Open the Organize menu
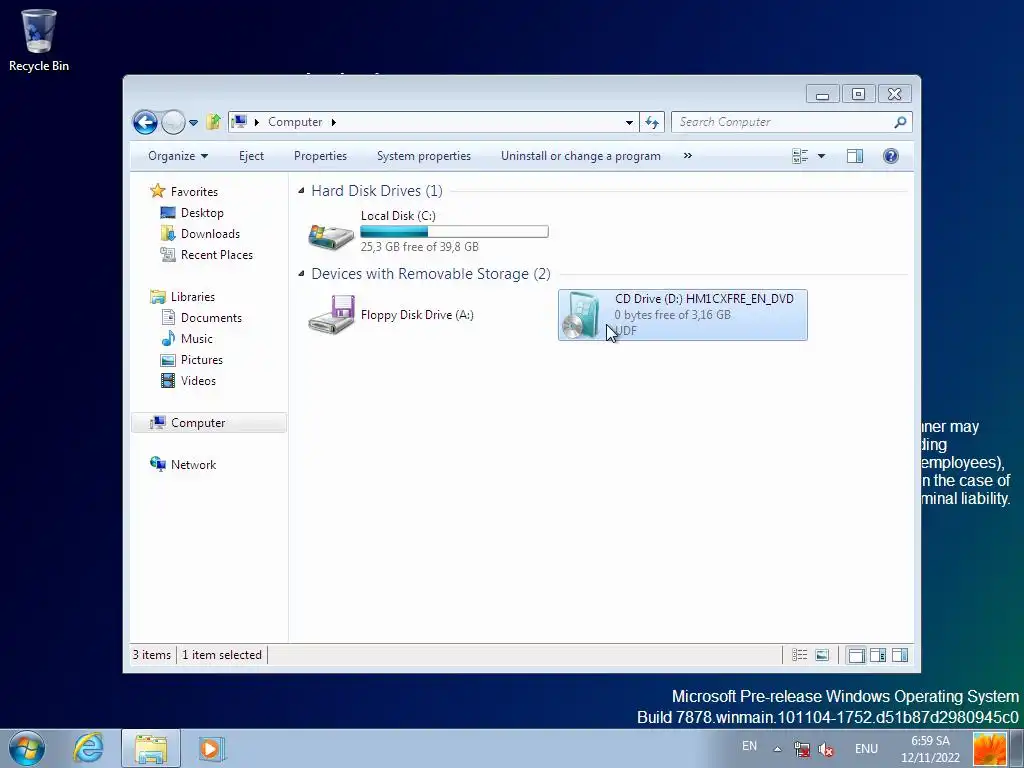This screenshot has height=768, width=1024. click(x=178, y=156)
